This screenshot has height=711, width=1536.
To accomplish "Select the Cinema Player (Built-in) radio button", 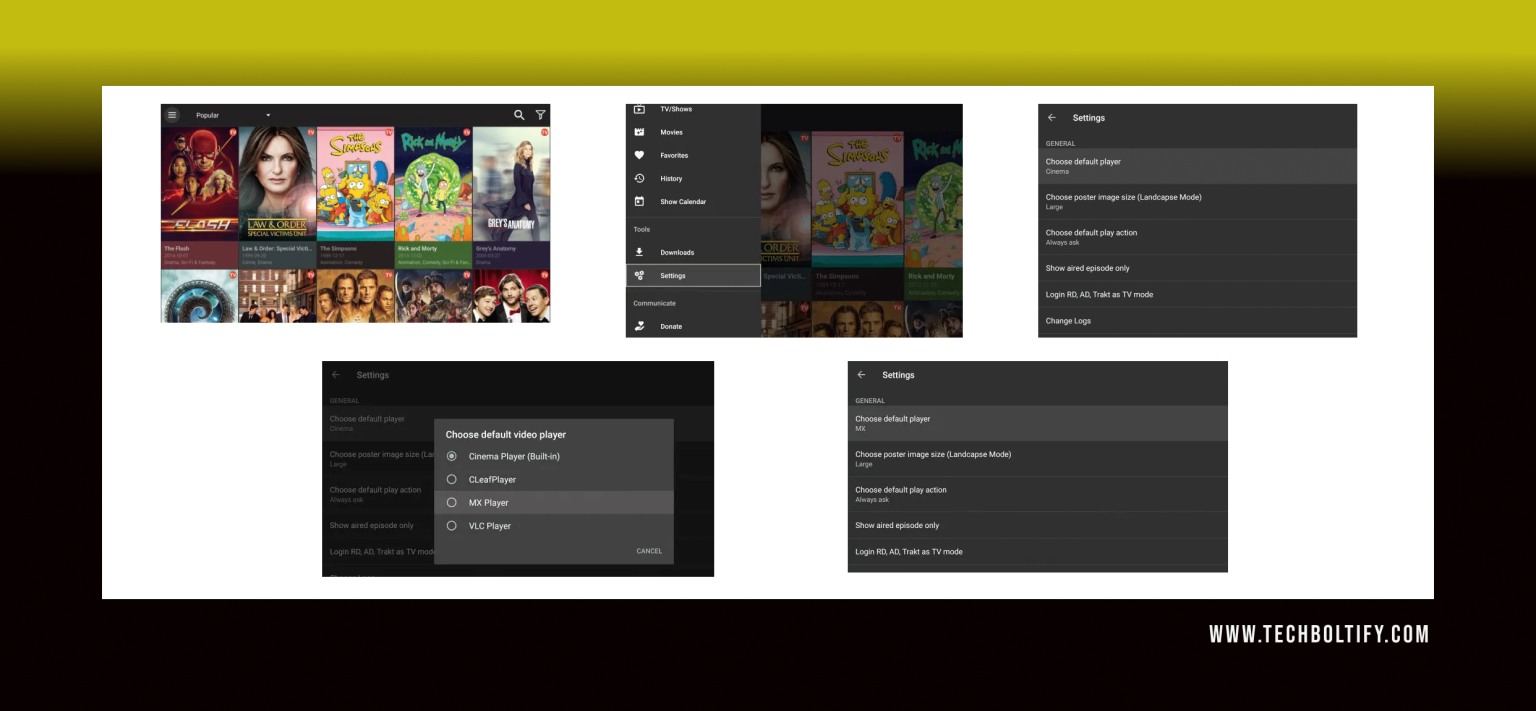I will [x=451, y=456].
